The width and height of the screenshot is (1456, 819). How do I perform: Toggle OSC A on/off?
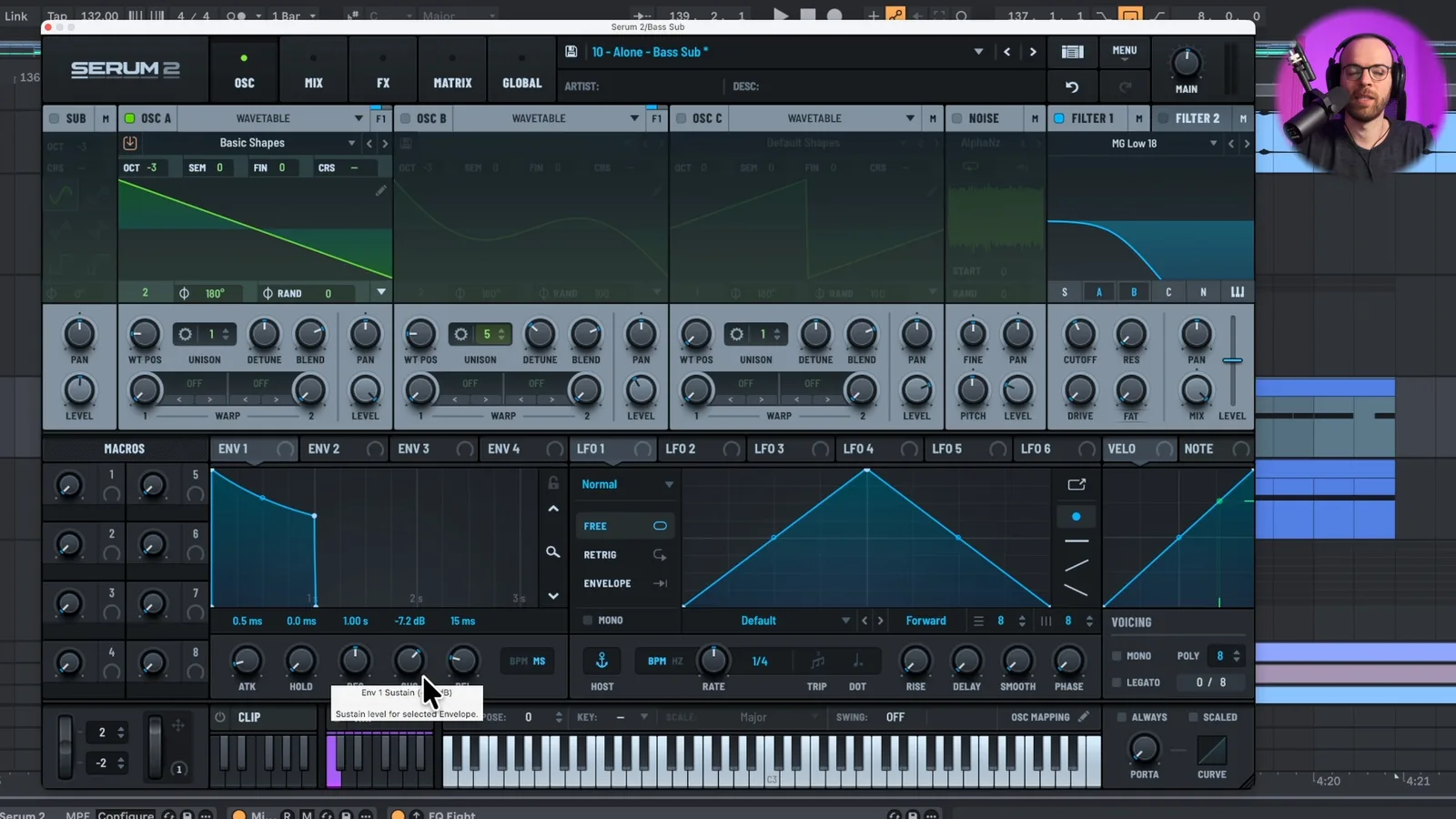(x=130, y=118)
